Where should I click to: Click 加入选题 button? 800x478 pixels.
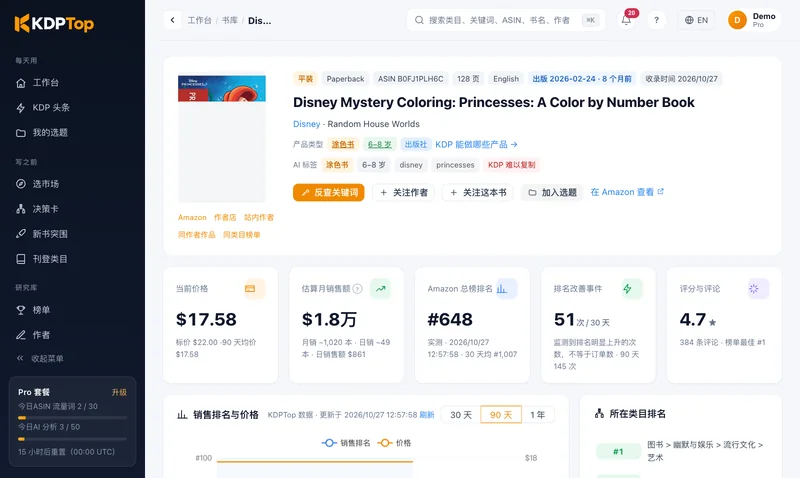coord(552,192)
